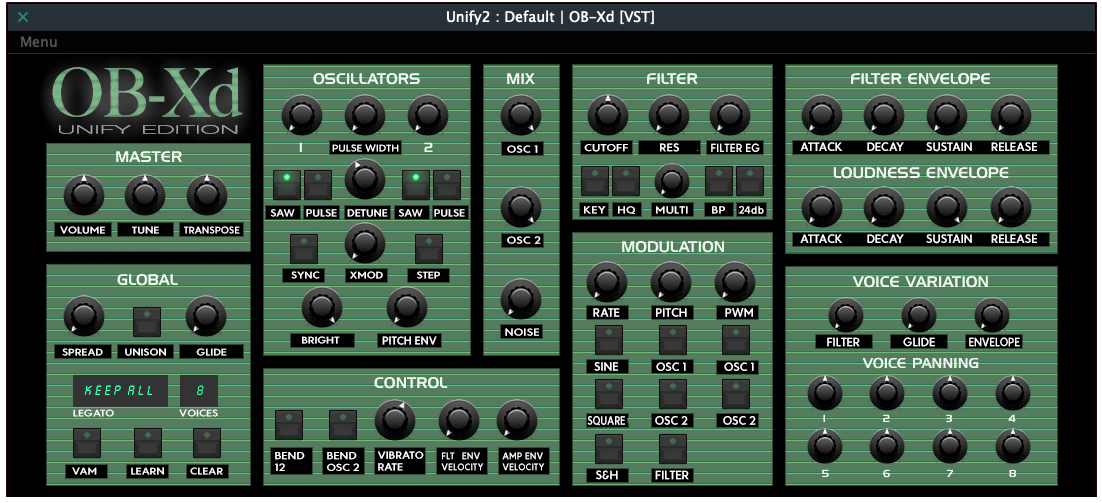1102x503 pixels.
Task: Click the FLT ENV VELOCITY knob
Action: (x=460, y=421)
